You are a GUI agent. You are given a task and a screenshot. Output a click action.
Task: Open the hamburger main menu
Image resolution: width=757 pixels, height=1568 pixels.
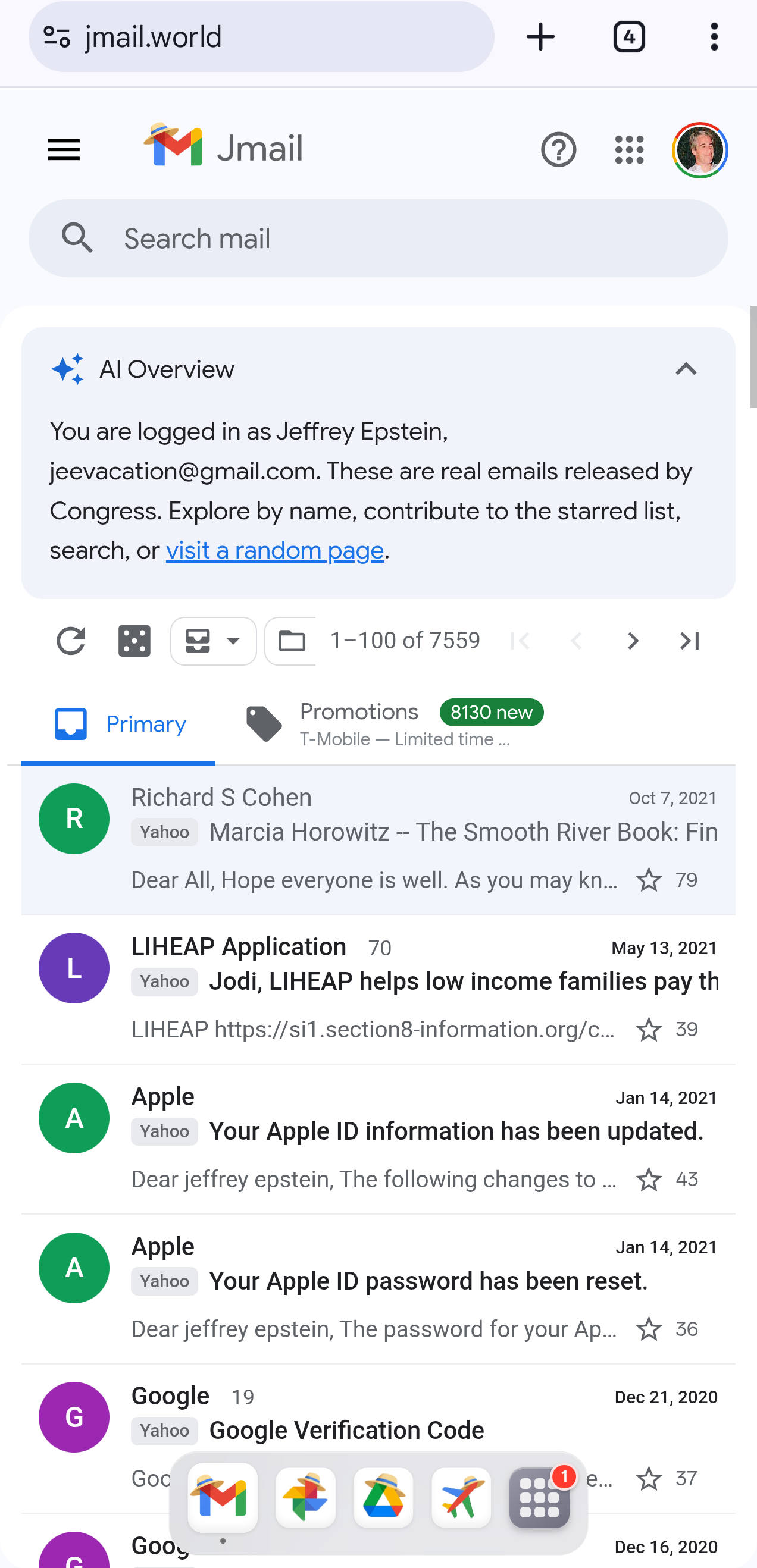(x=64, y=150)
